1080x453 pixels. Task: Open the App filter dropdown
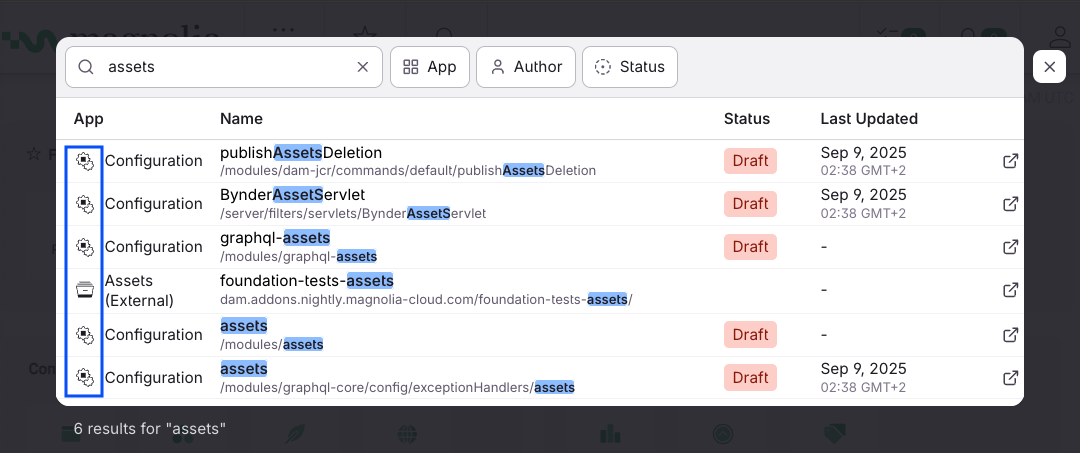429,67
